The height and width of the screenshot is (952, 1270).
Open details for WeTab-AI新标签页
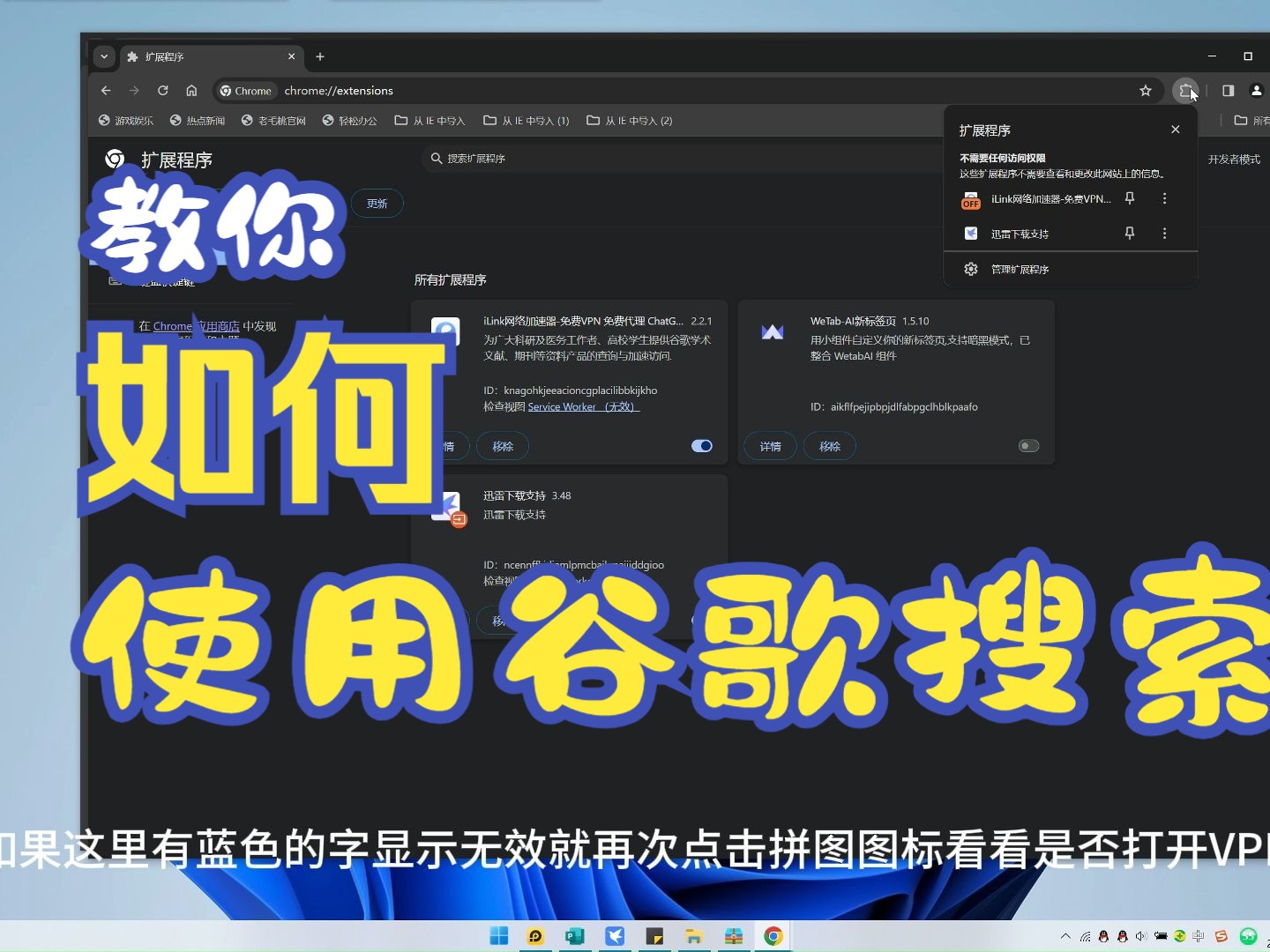pyautogui.click(x=771, y=446)
